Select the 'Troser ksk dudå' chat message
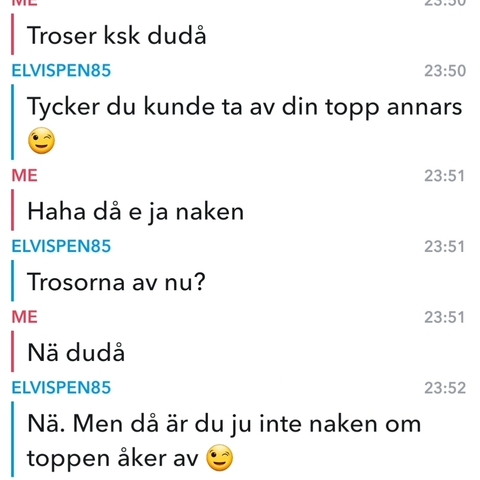Viewport: 480px width, 480px height. (117, 35)
